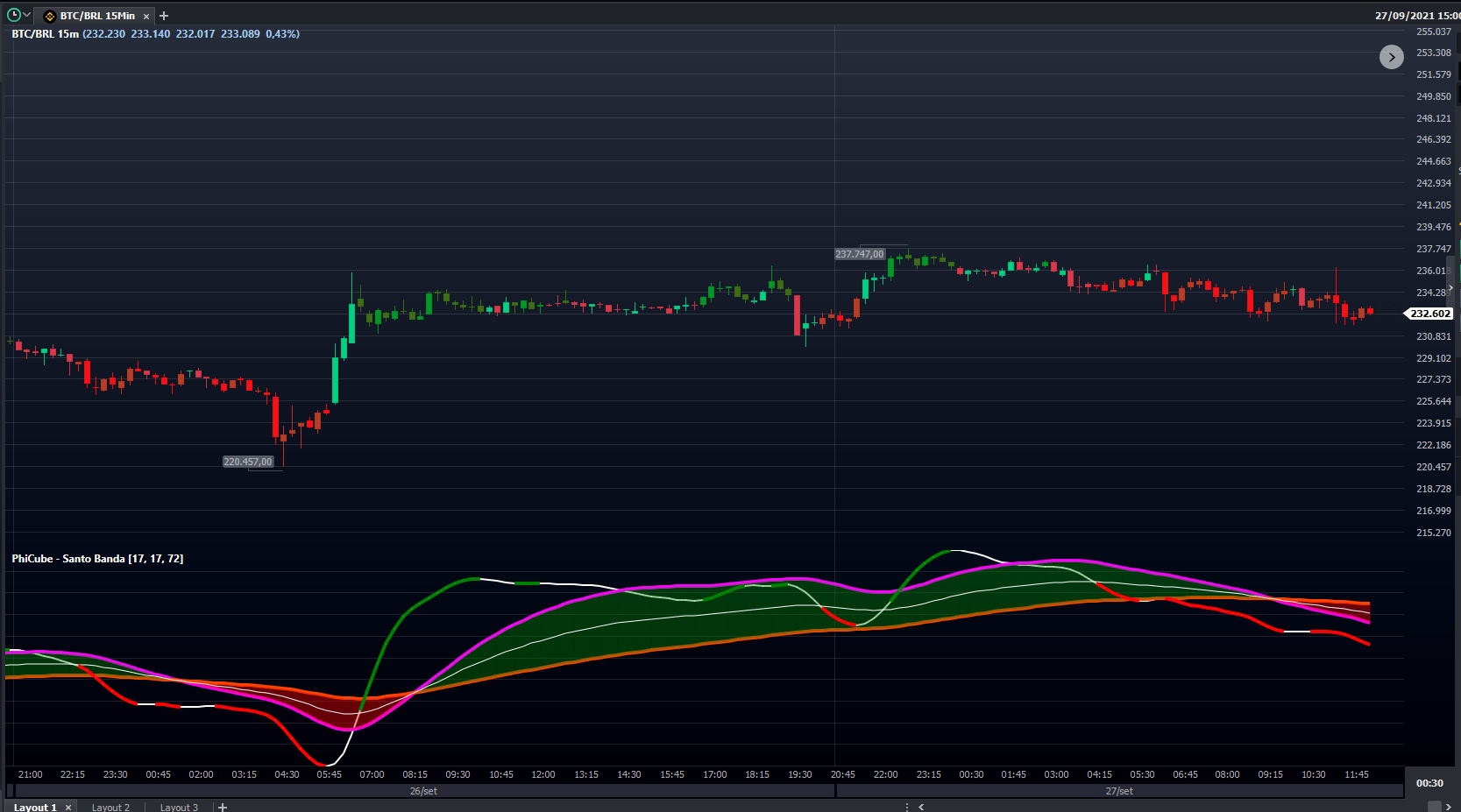Click the PhiCube - Santo Banda [17, 17, 72] indicator label
This screenshot has width=1461, height=812.
97,559
